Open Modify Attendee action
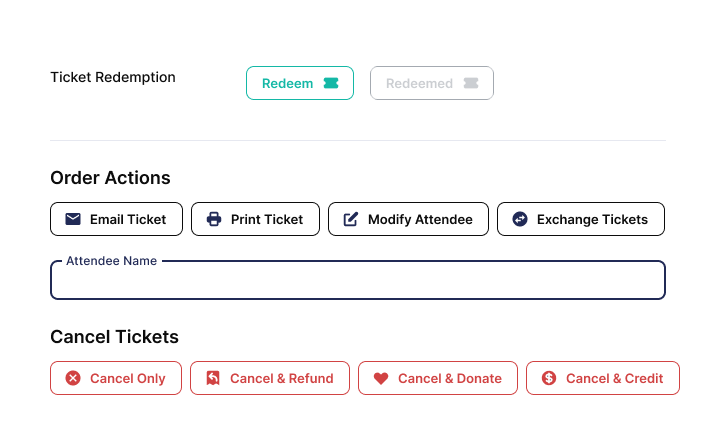 [x=408, y=219]
